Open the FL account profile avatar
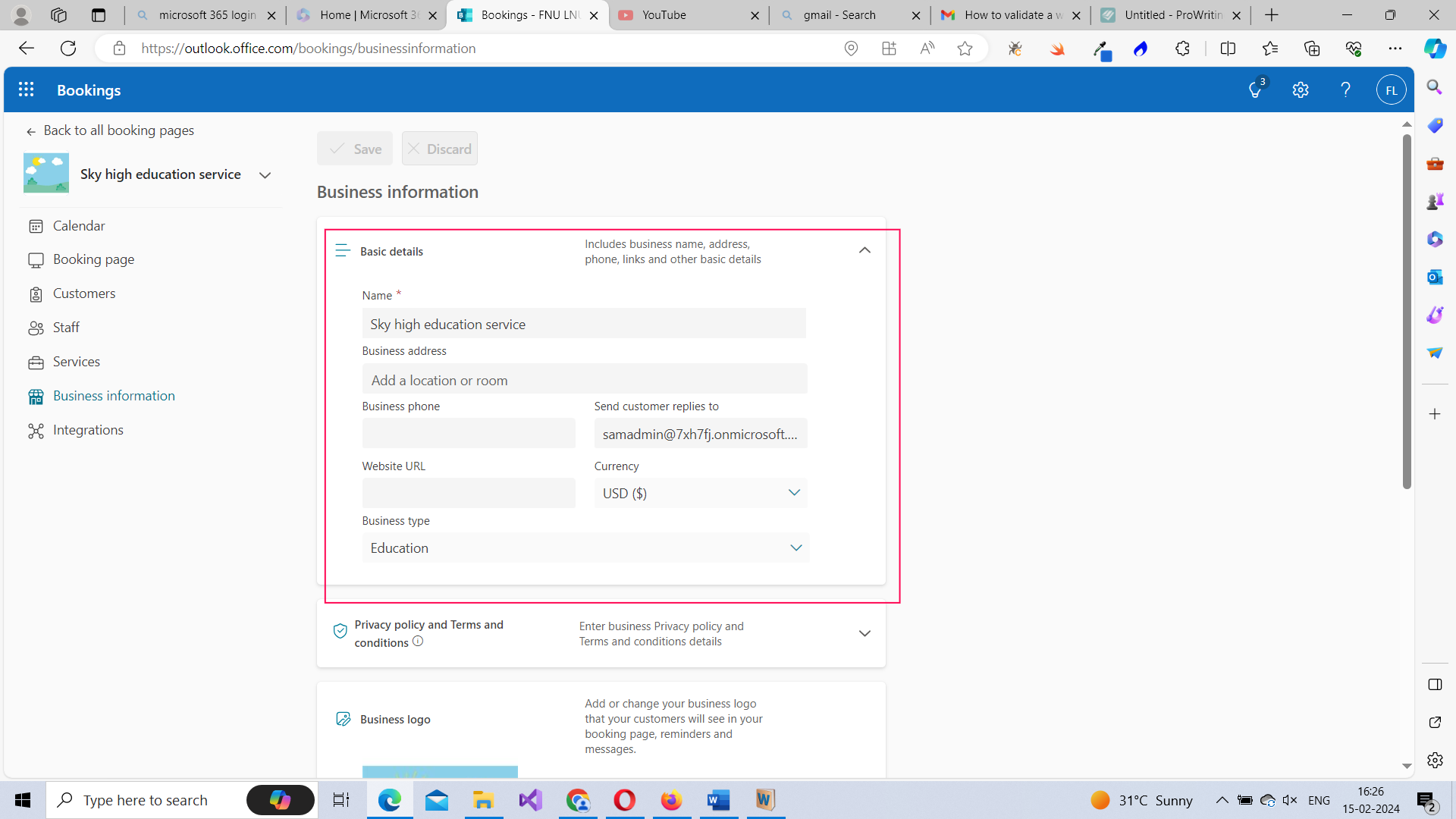This screenshot has width=1456, height=819. coord(1392,89)
